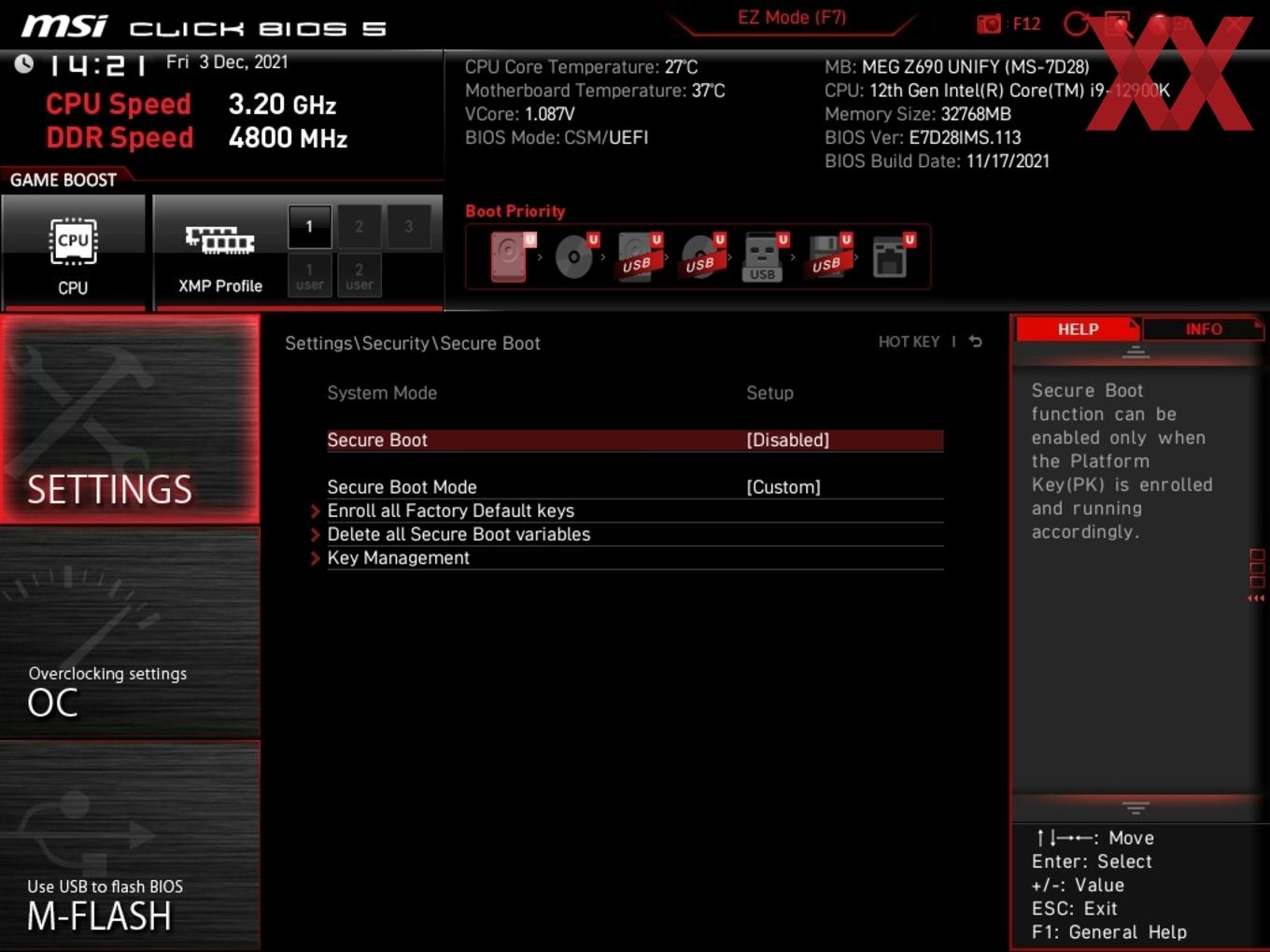The height and width of the screenshot is (952, 1270).
Task: Click the help panel bottom scroll handle
Action: pyautogui.click(x=1136, y=807)
